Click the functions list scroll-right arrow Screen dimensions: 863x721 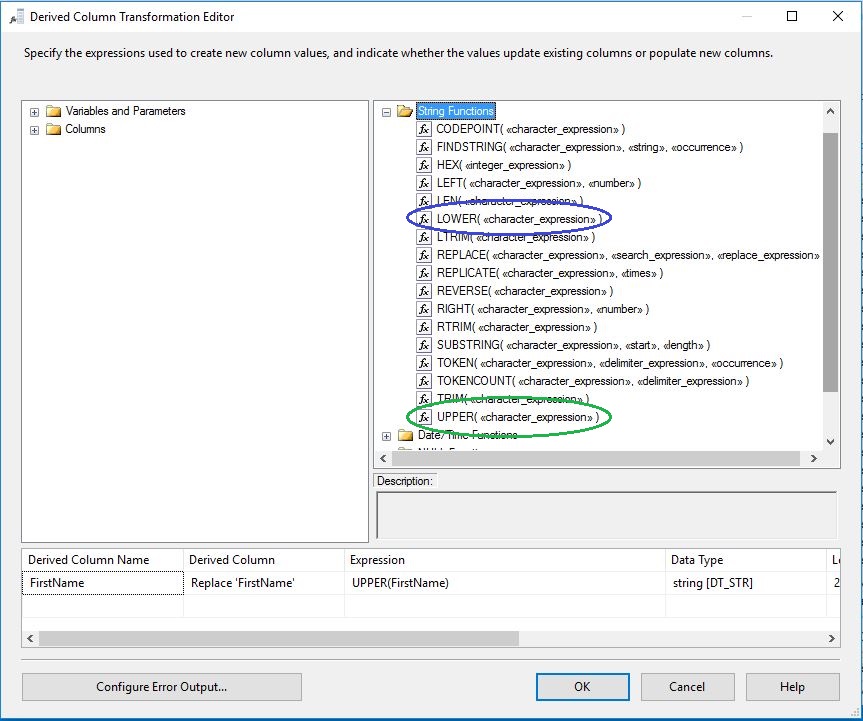point(813,458)
